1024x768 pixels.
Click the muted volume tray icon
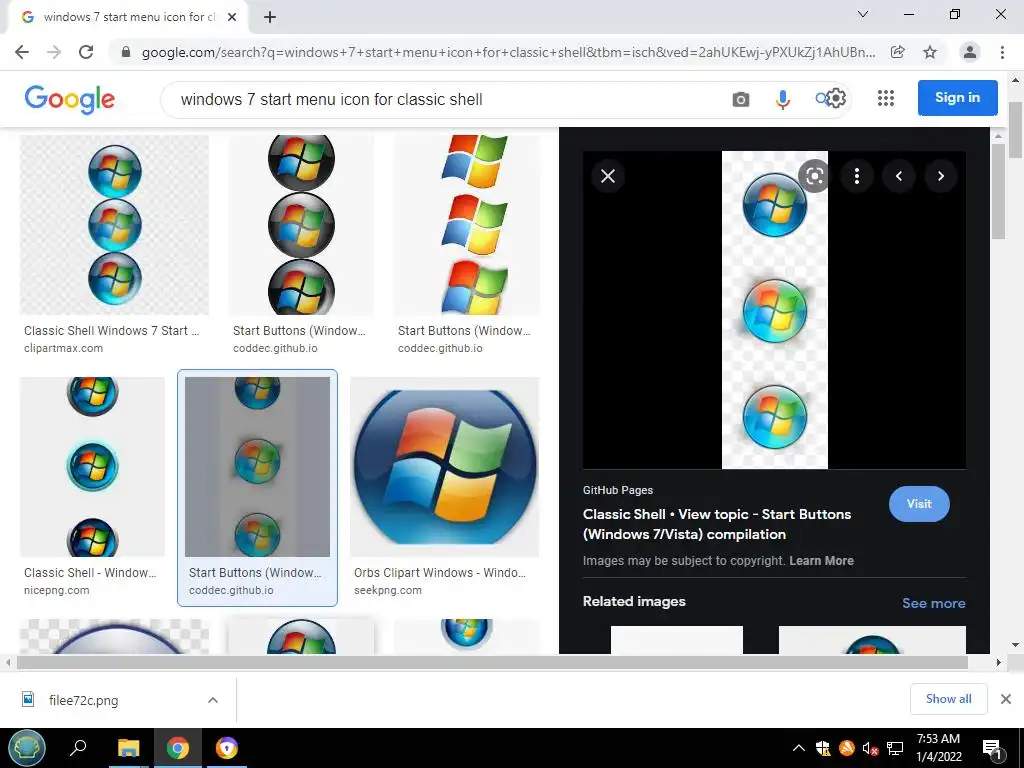(x=870, y=748)
